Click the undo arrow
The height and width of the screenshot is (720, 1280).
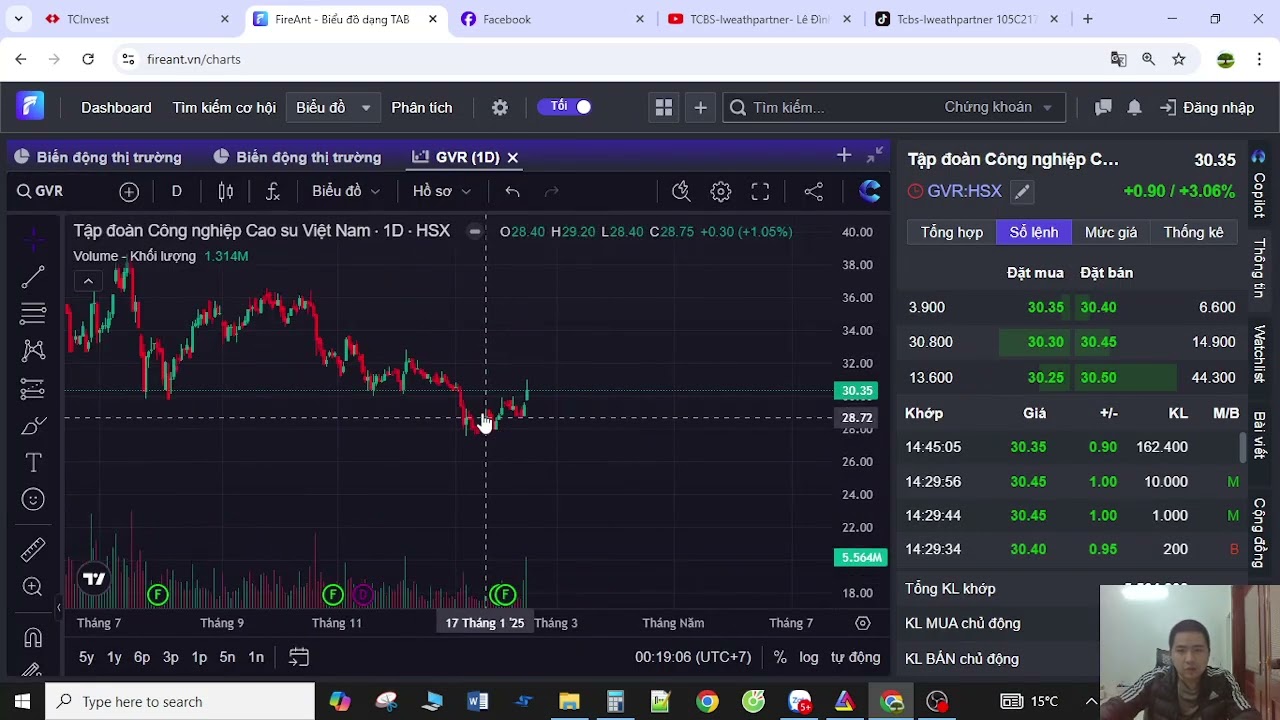[512, 191]
